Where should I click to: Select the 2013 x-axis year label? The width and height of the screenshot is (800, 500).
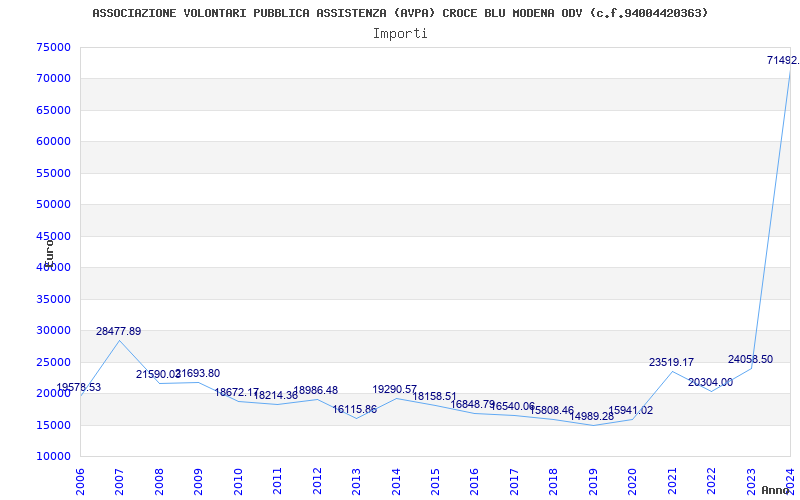(x=356, y=482)
